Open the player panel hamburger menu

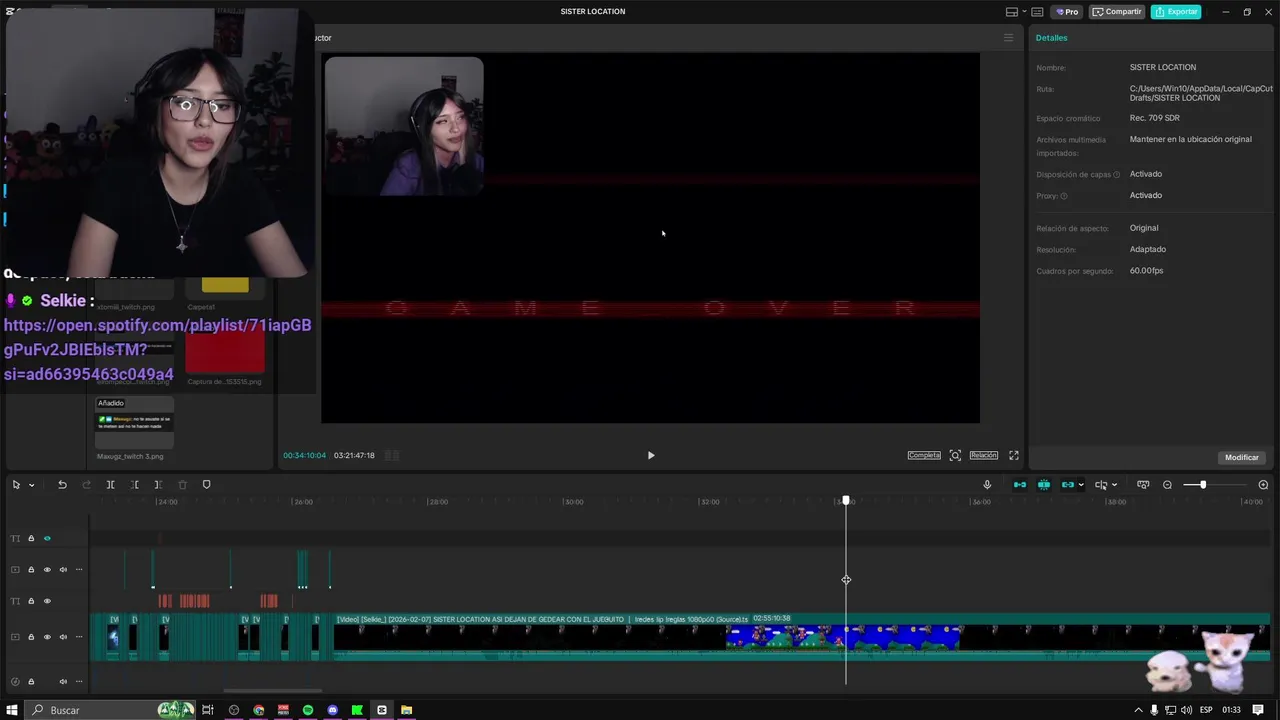point(1008,38)
